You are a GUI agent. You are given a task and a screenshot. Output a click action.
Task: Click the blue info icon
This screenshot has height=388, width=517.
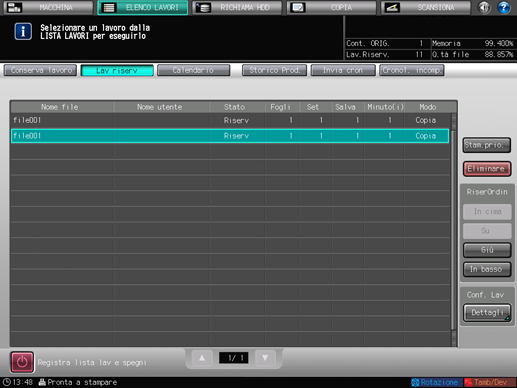23,31
